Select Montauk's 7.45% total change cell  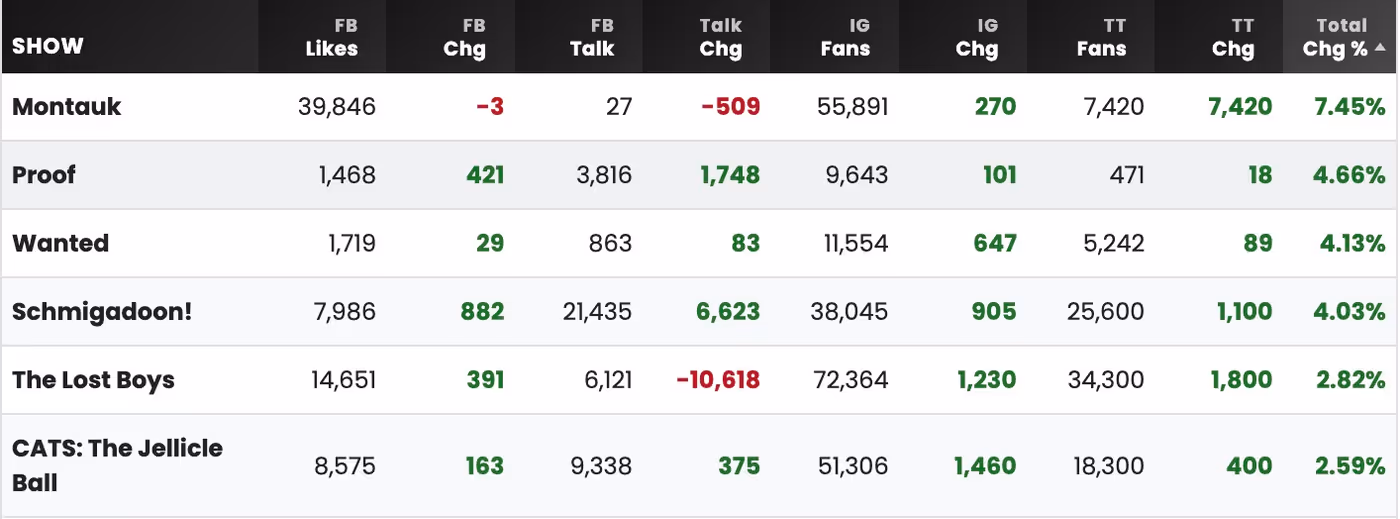pos(1350,106)
